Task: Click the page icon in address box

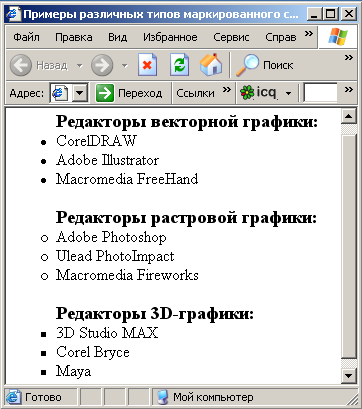Action: tap(60, 93)
